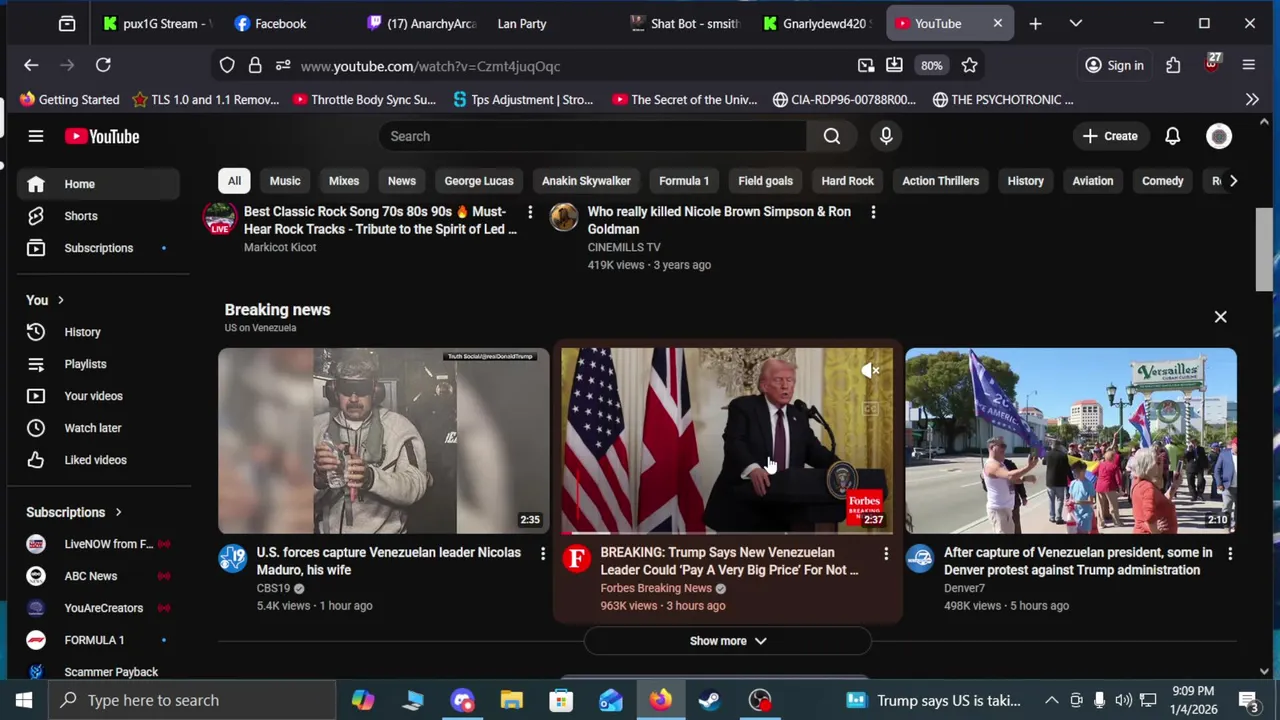Image resolution: width=1280 pixels, height=720 pixels.
Task: Open YouTube notifications bell
Action: (1173, 136)
